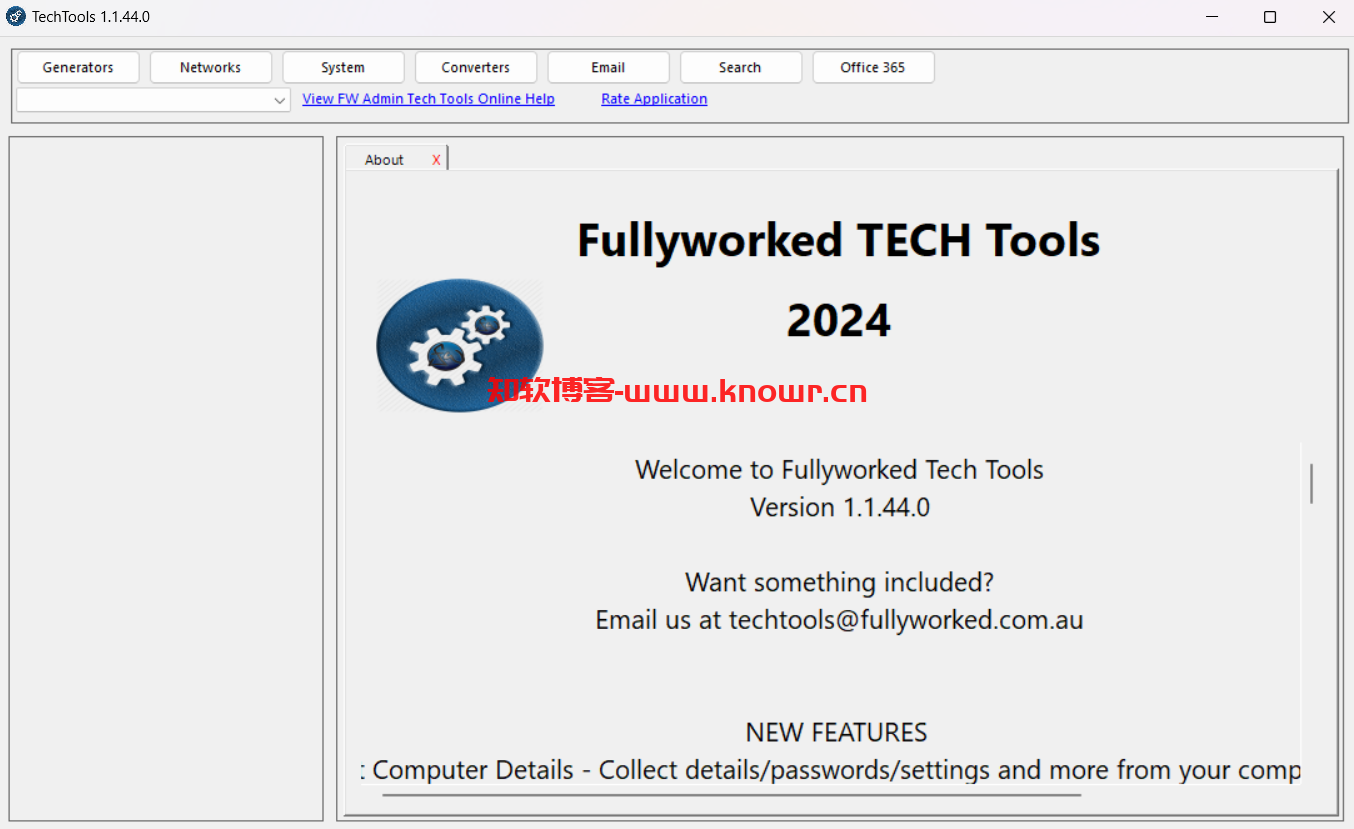Close the TechTools window
1354x829 pixels.
[x=1328, y=17]
